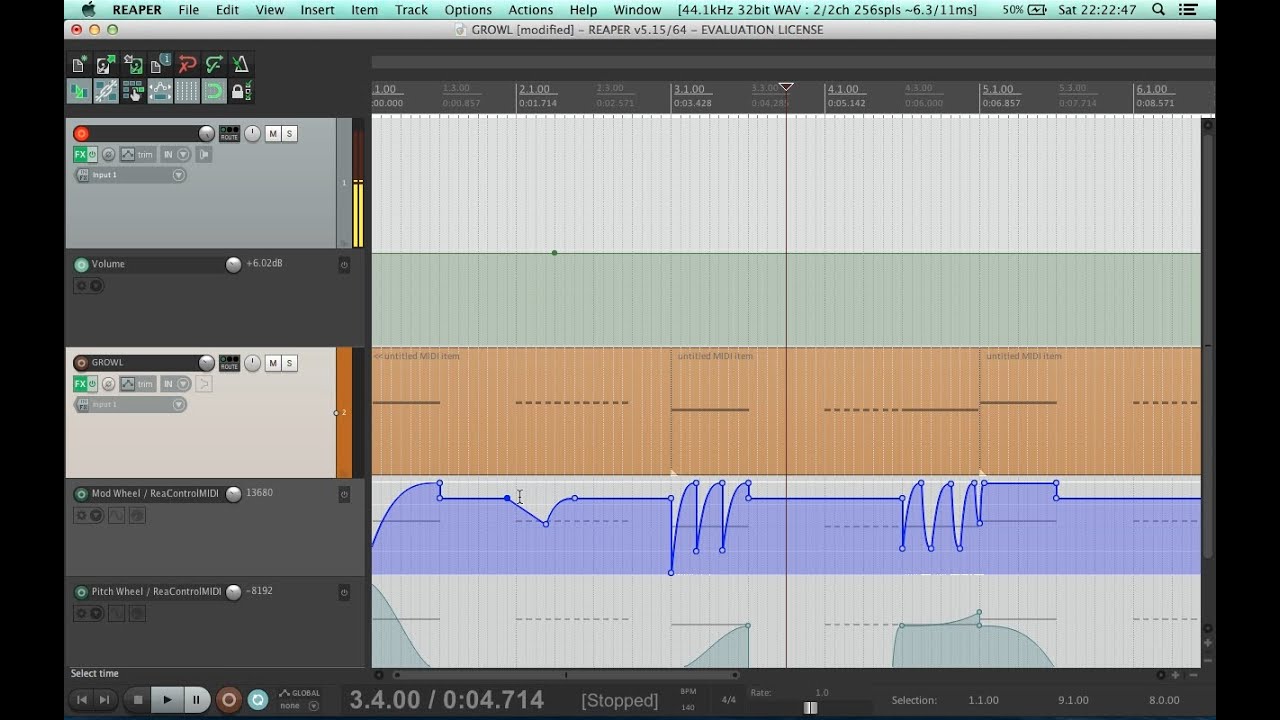This screenshot has width=1280, height=720.
Task: Toggle move envelope points with items icon
Action: pyautogui.click(x=160, y=92)
